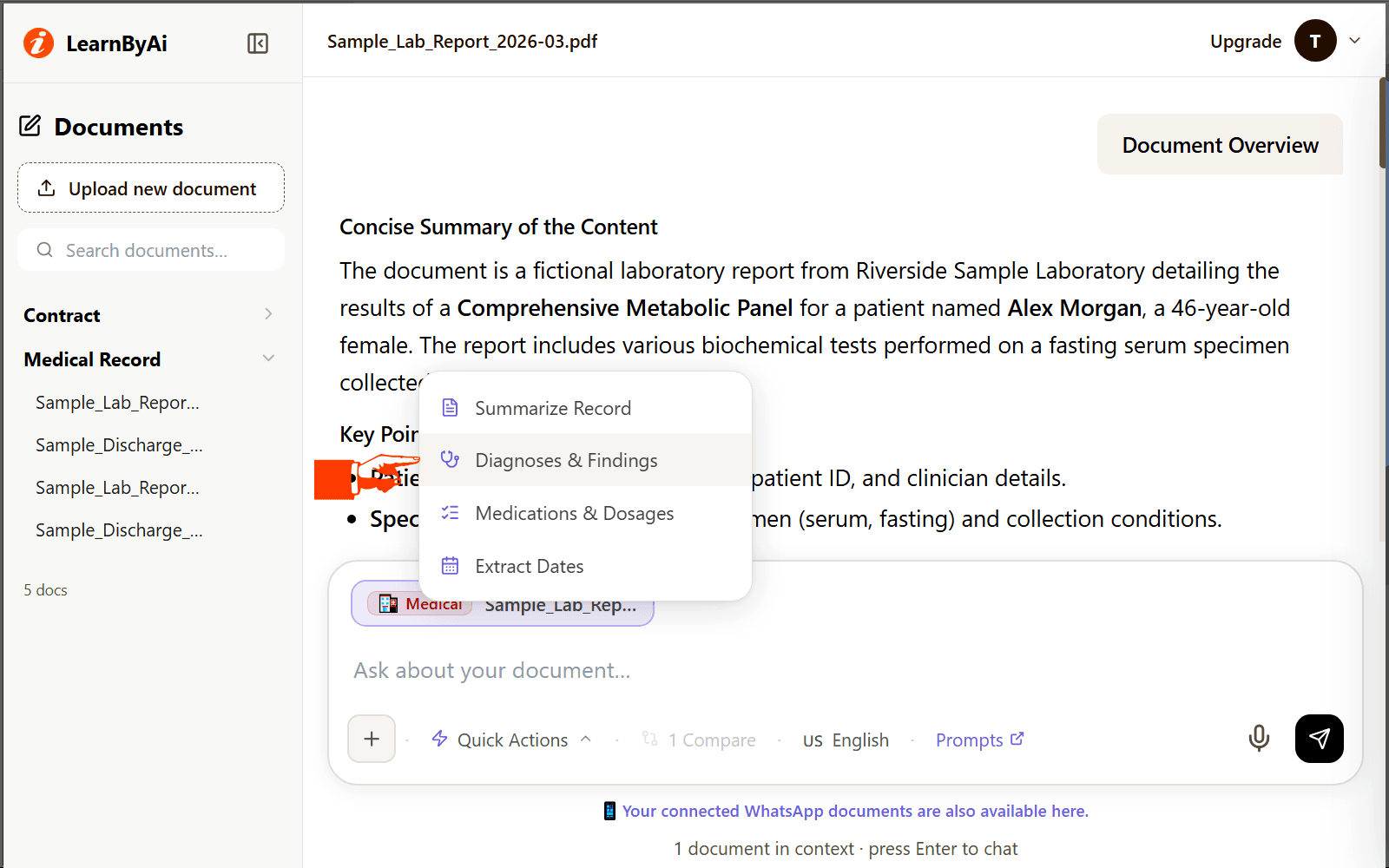Open the English language selector
The height and width of the screenshot is (868, 1389).
point(846,740)
